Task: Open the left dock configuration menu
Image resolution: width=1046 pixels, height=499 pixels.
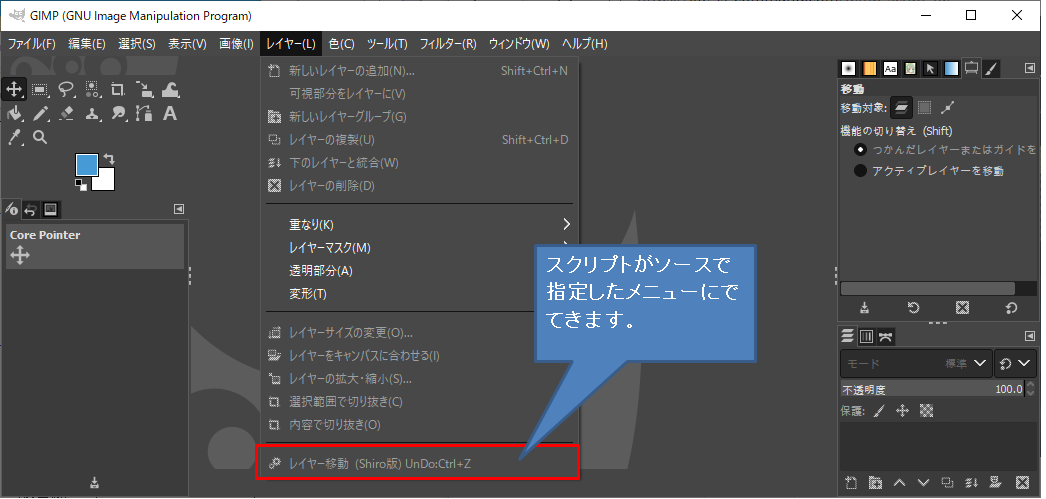Action: coord(179,209)
